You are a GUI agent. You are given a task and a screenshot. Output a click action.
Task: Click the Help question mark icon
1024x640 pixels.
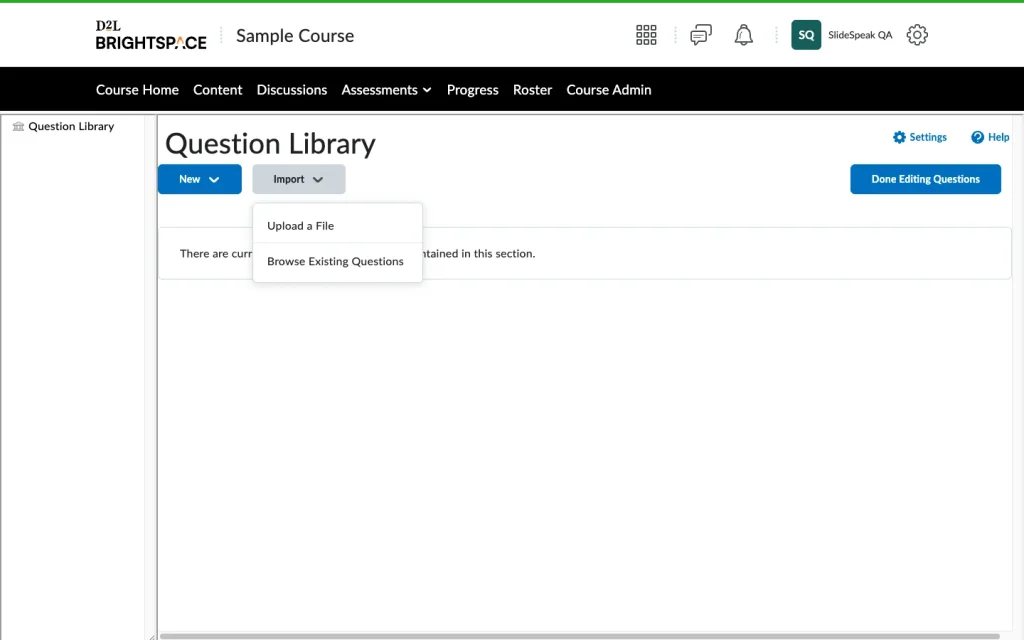977,137
